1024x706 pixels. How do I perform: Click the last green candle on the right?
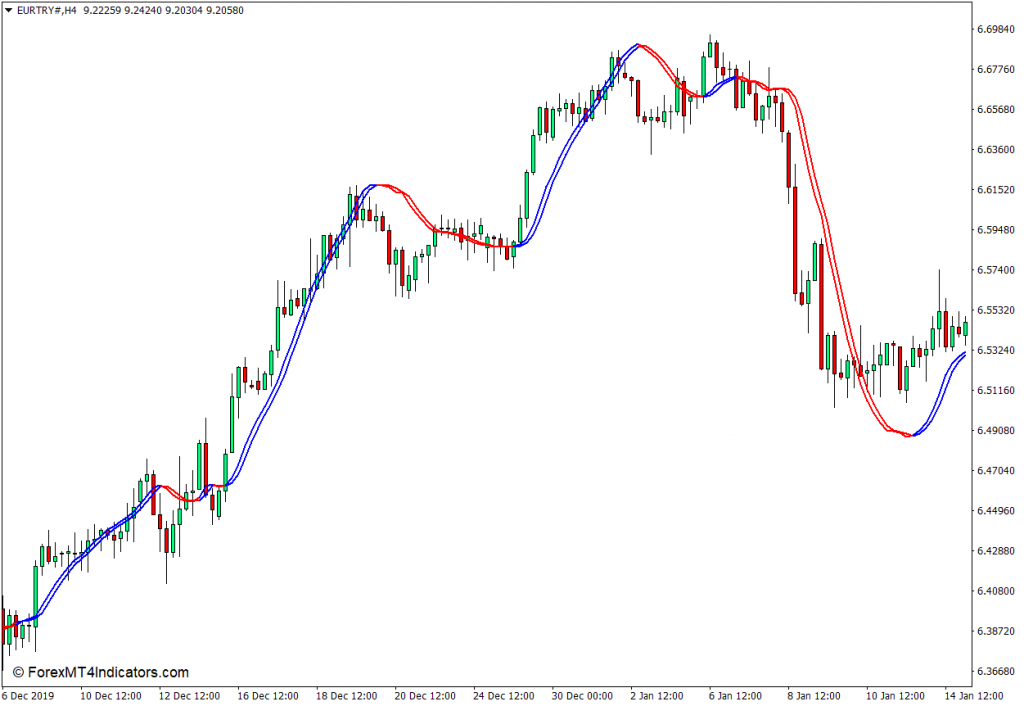[965, 327]
